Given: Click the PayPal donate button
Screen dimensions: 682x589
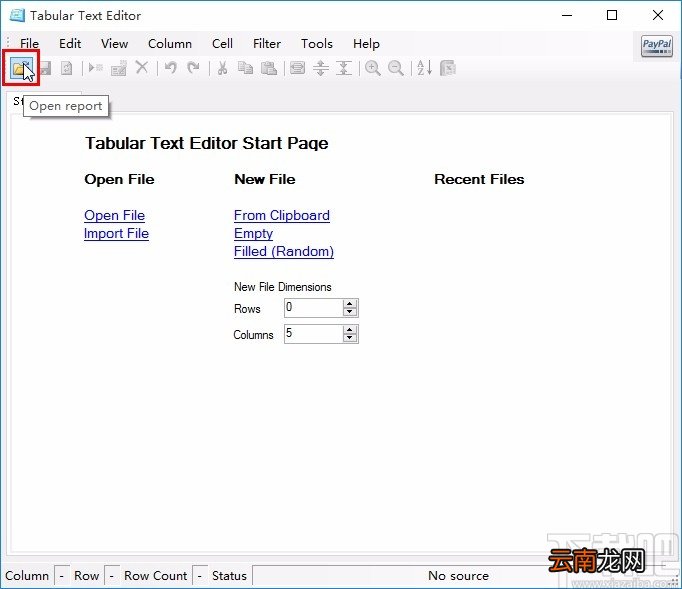Looking at the screenshot, I should tap(657, 46).
